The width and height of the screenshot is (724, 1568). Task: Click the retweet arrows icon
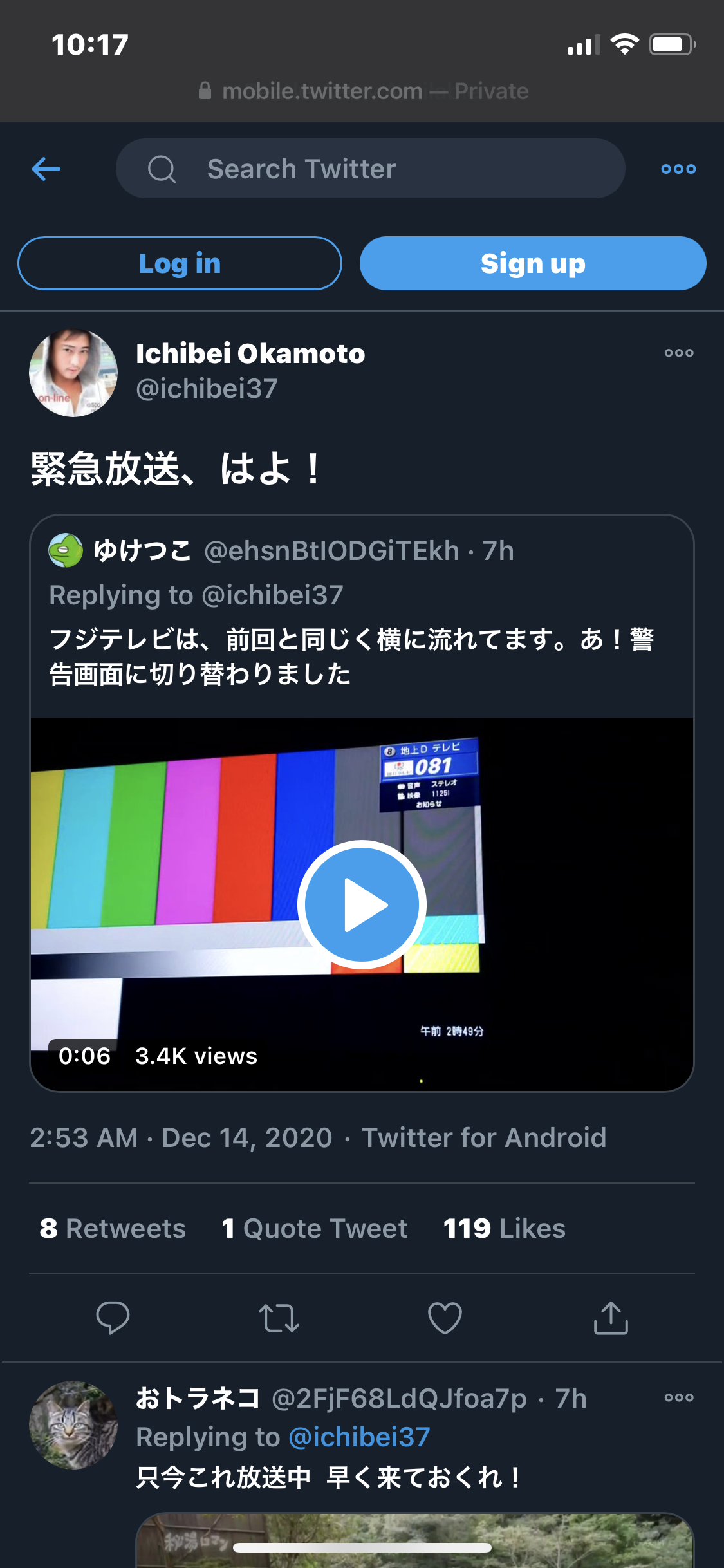279,1318
